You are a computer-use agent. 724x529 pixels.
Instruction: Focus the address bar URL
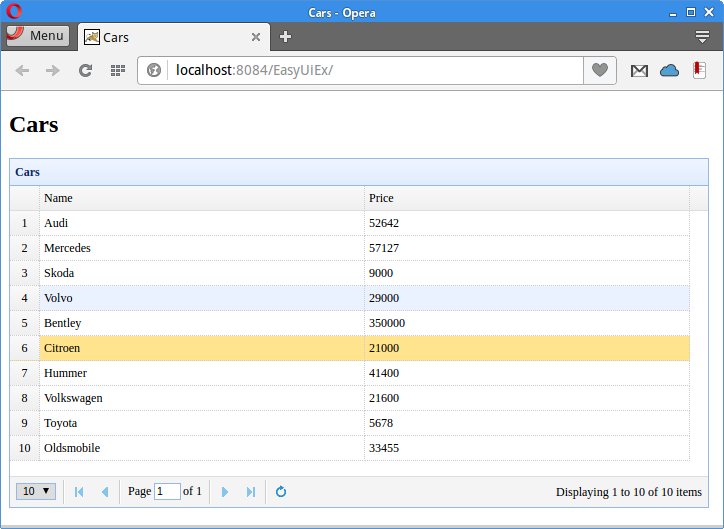pyautogui.click(x=375, y=70)
